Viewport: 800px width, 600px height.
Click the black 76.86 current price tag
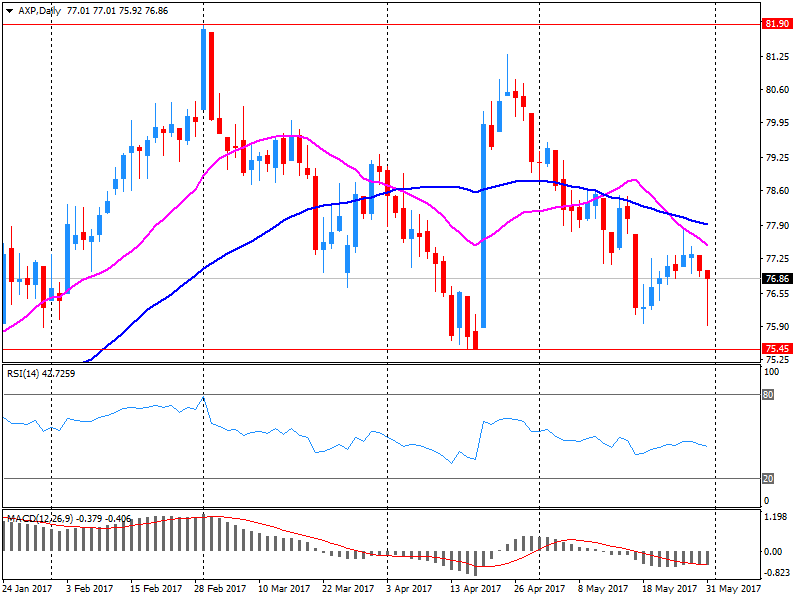point(777,279)
